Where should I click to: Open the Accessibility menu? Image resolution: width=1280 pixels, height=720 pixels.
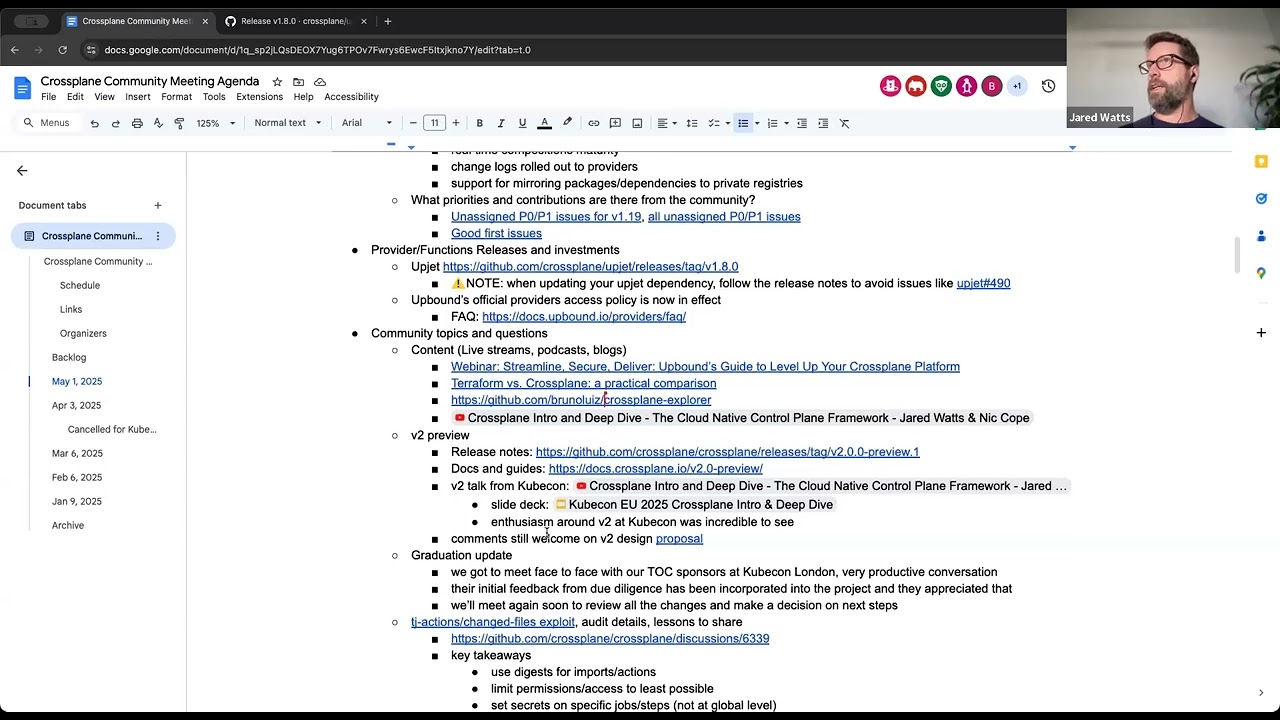tap(351, 97)
